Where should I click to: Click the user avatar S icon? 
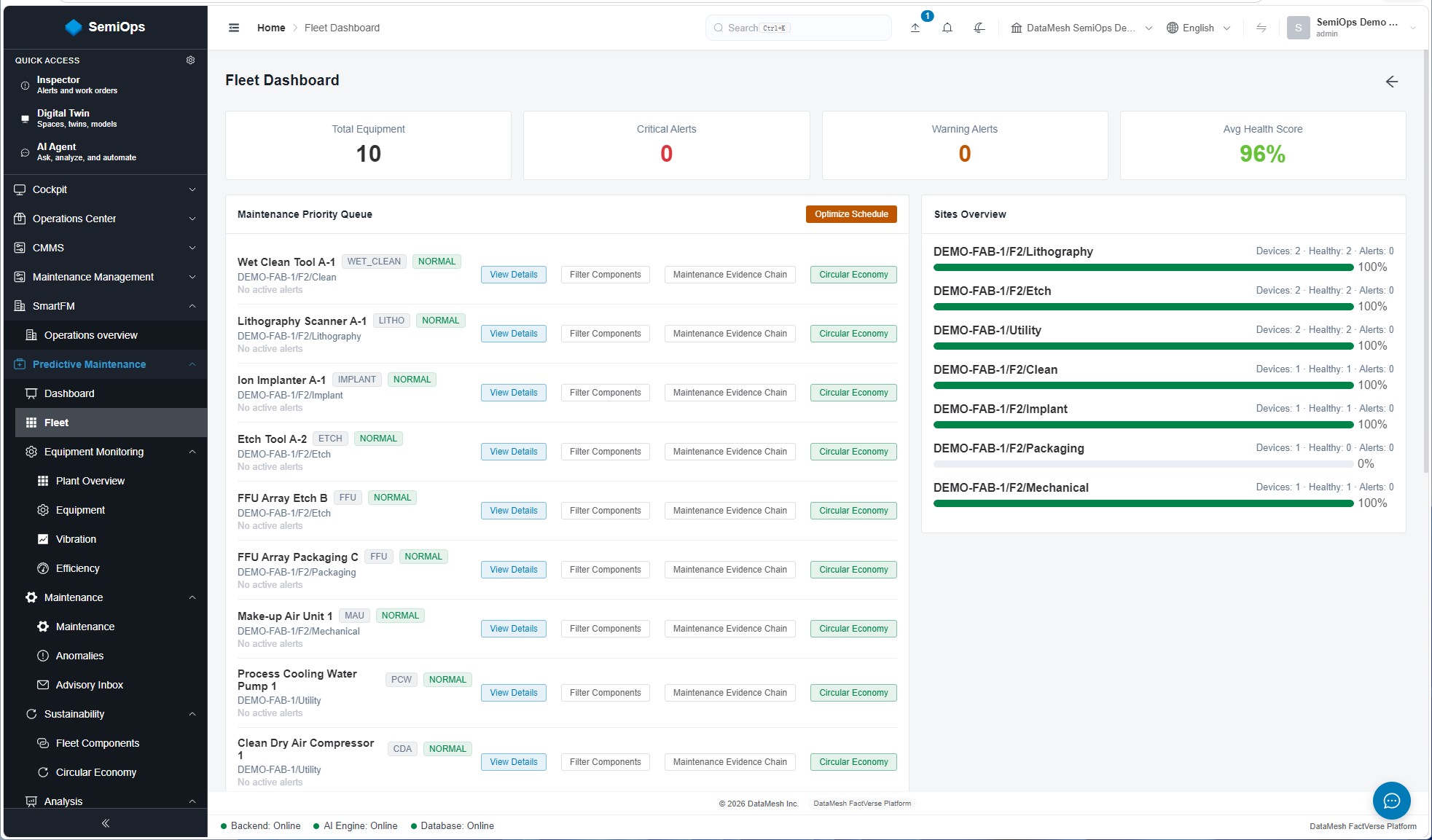click(1298, 28)
